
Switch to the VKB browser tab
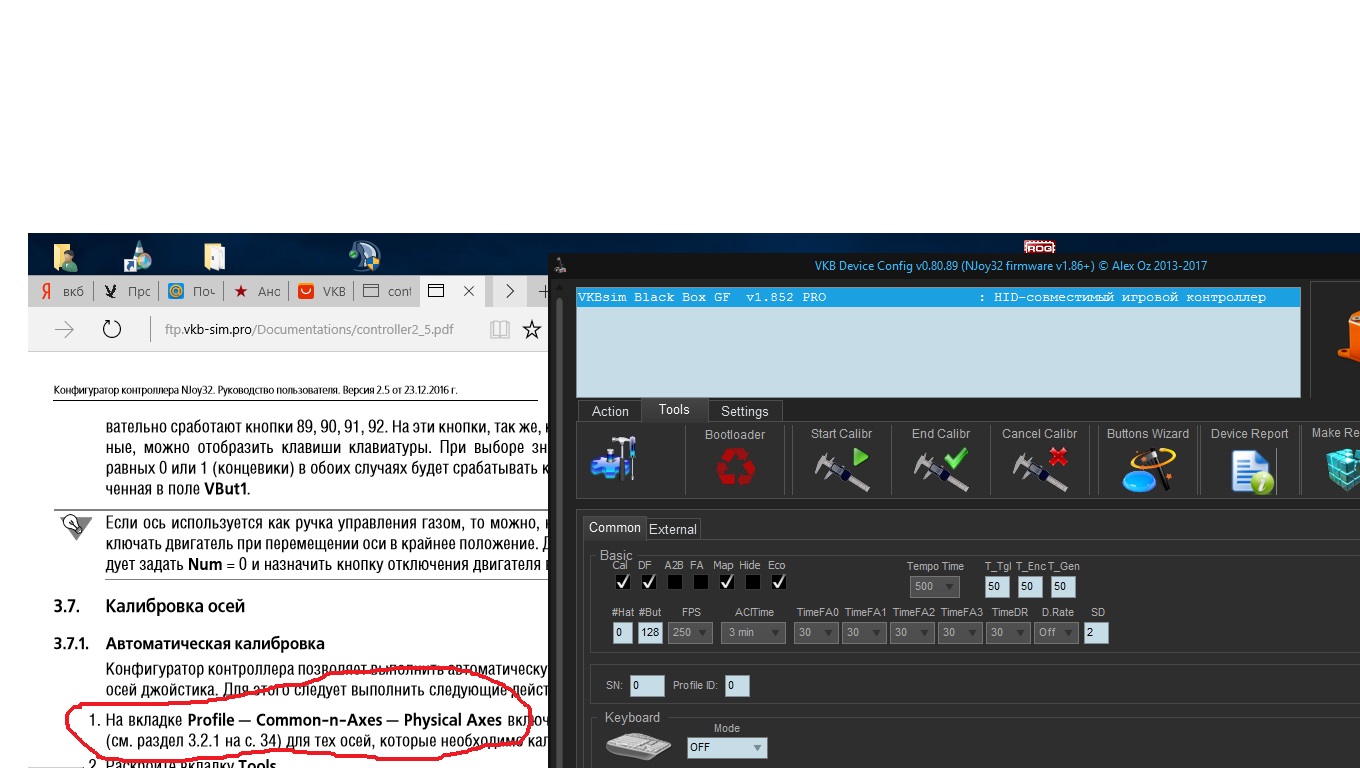pyautogui.click(x=322, y=291)
